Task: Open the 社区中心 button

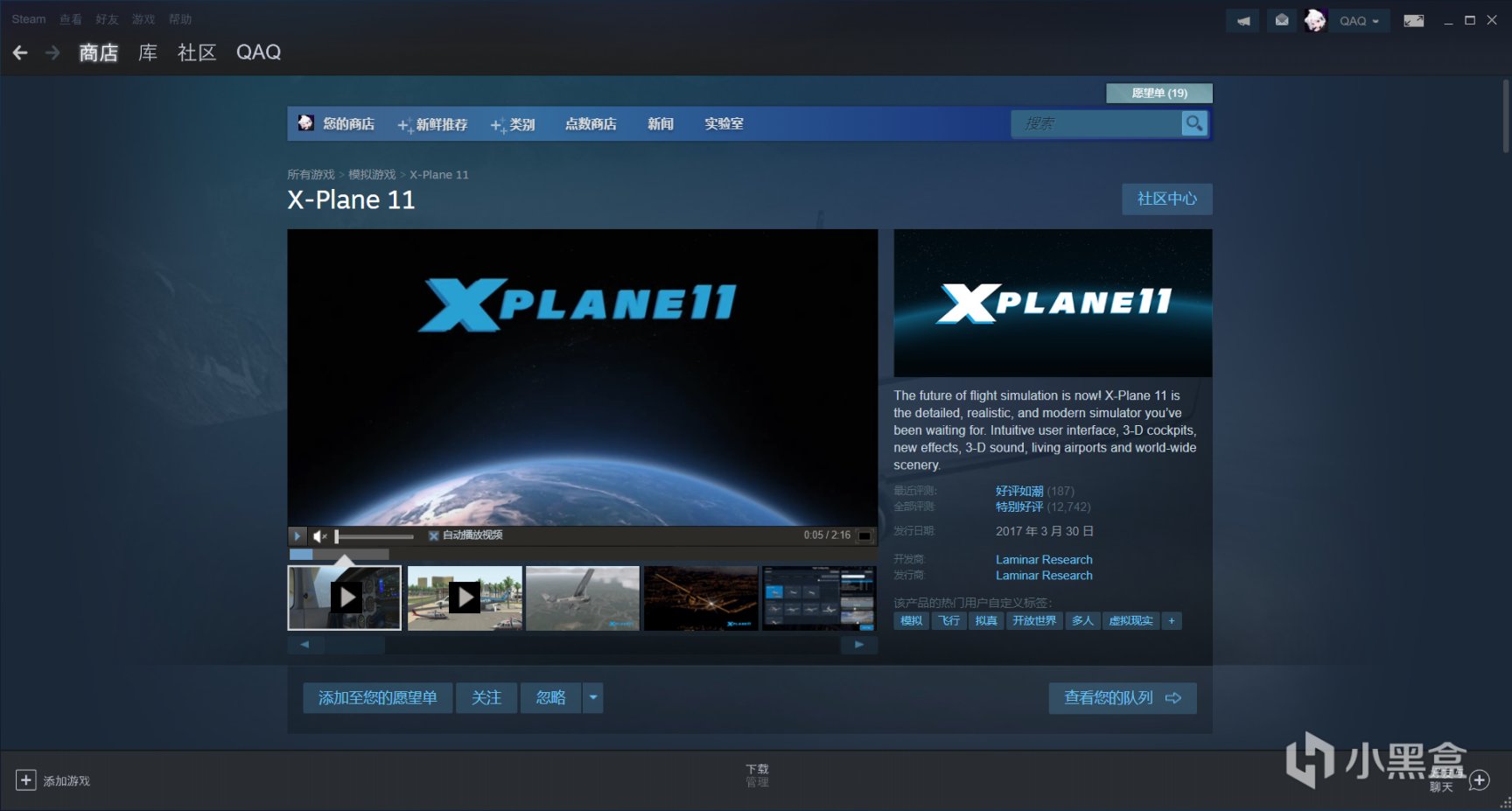Action: 1167,199
